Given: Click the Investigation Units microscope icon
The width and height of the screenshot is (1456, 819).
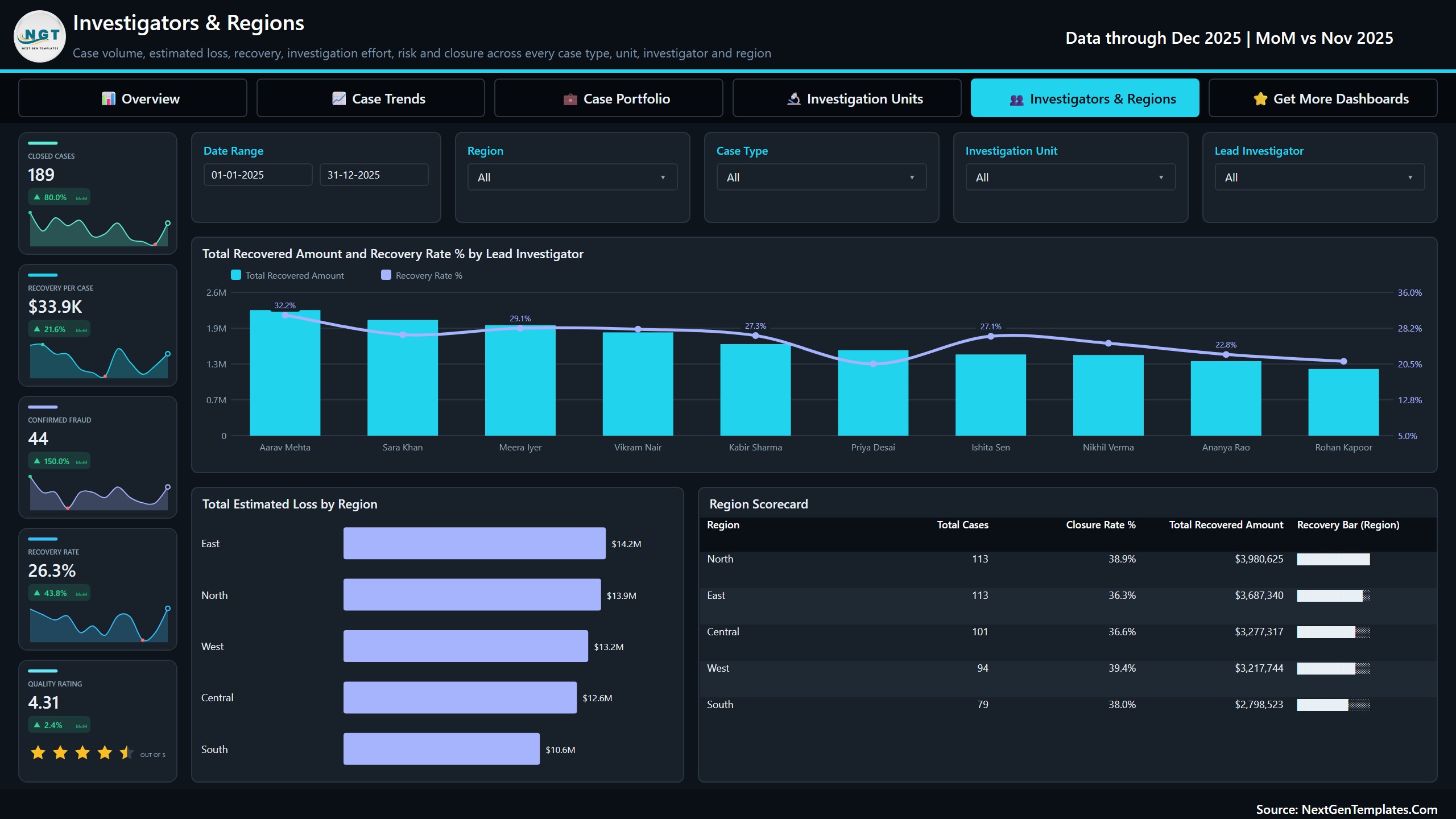Looking at the screenshot, I should pos(793,99).
